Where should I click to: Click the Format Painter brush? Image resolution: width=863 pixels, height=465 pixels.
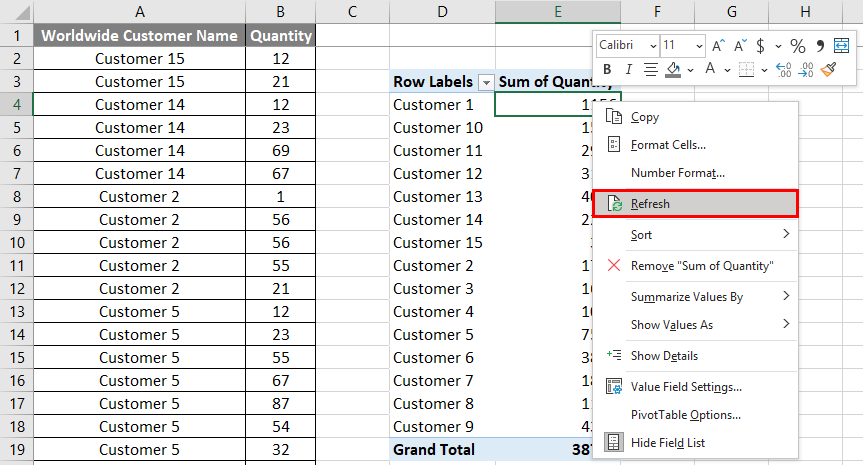pyautogui.click(x=828, y=69)
